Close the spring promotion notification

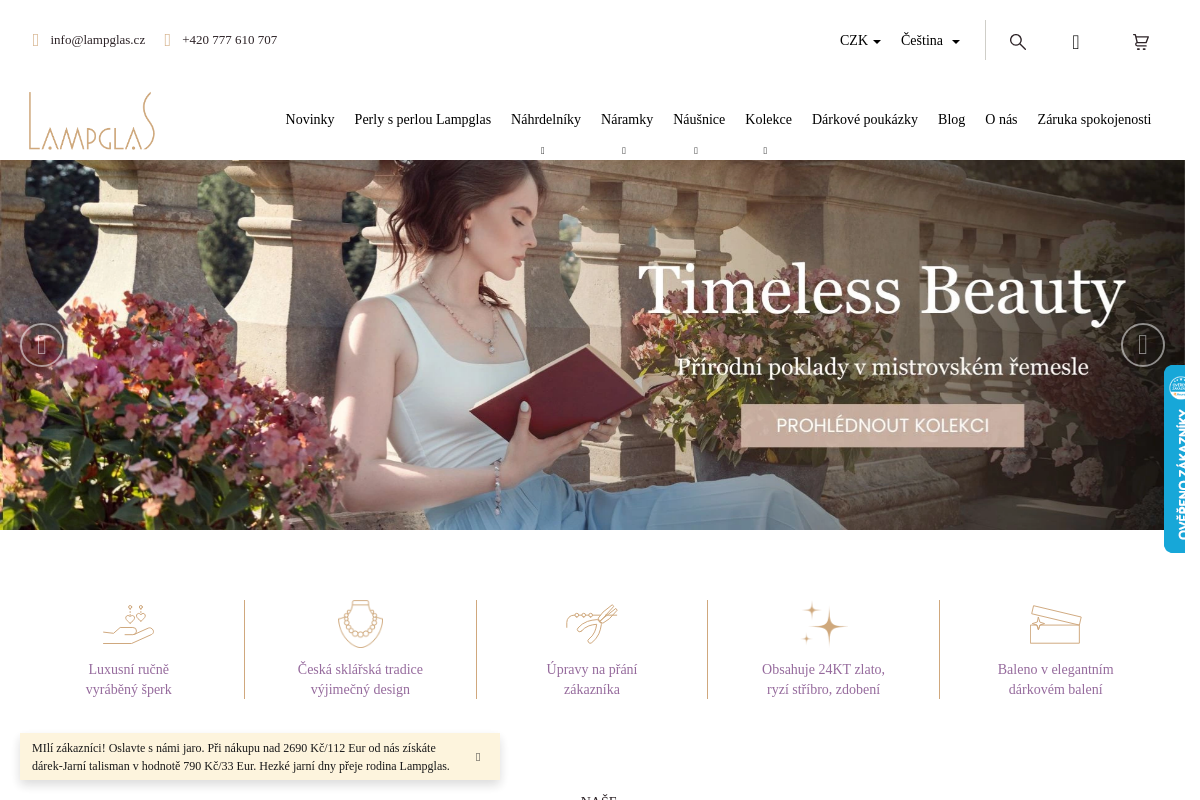pos(478,757)
